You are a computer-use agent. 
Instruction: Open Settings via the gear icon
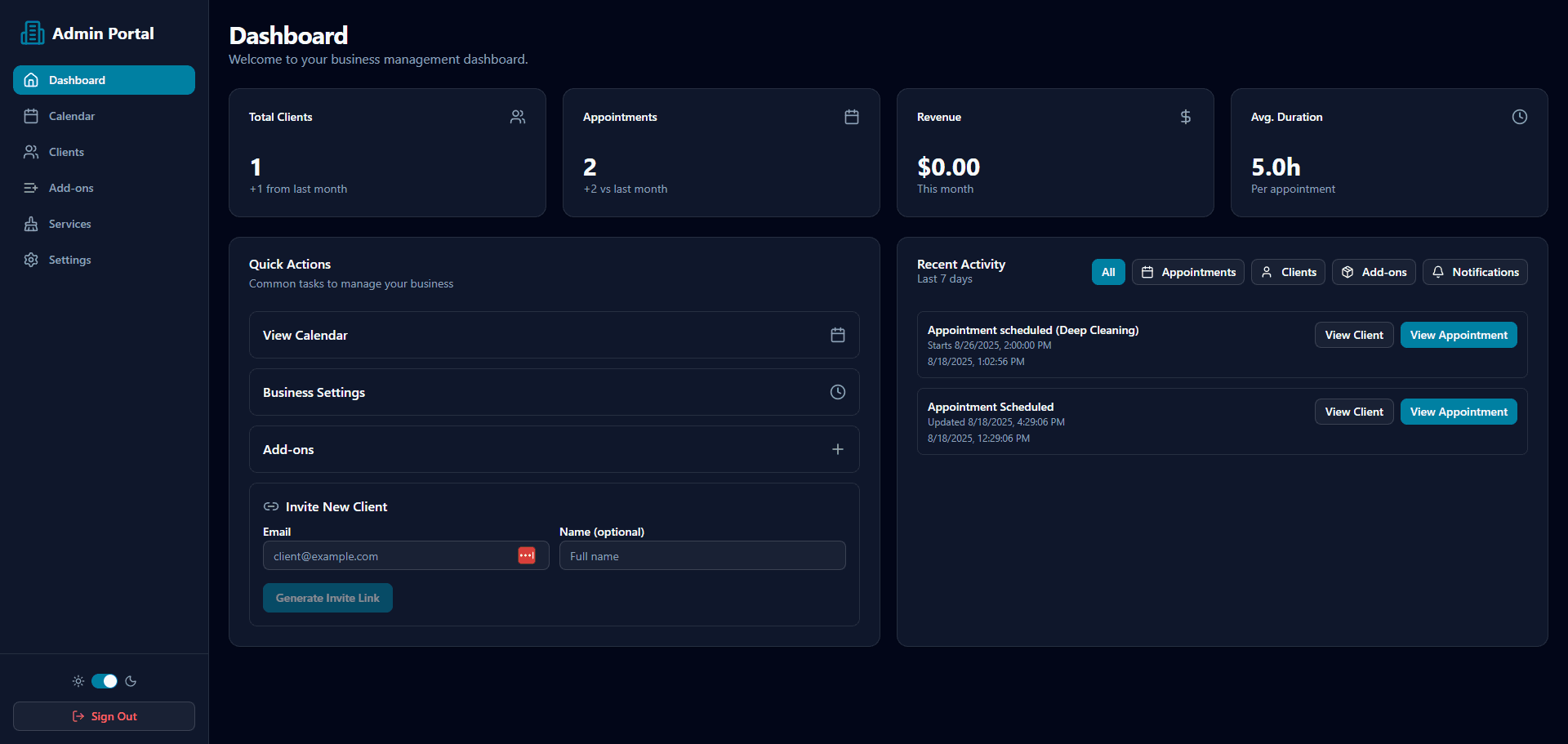pyautogui.click(x=30, y=259)
